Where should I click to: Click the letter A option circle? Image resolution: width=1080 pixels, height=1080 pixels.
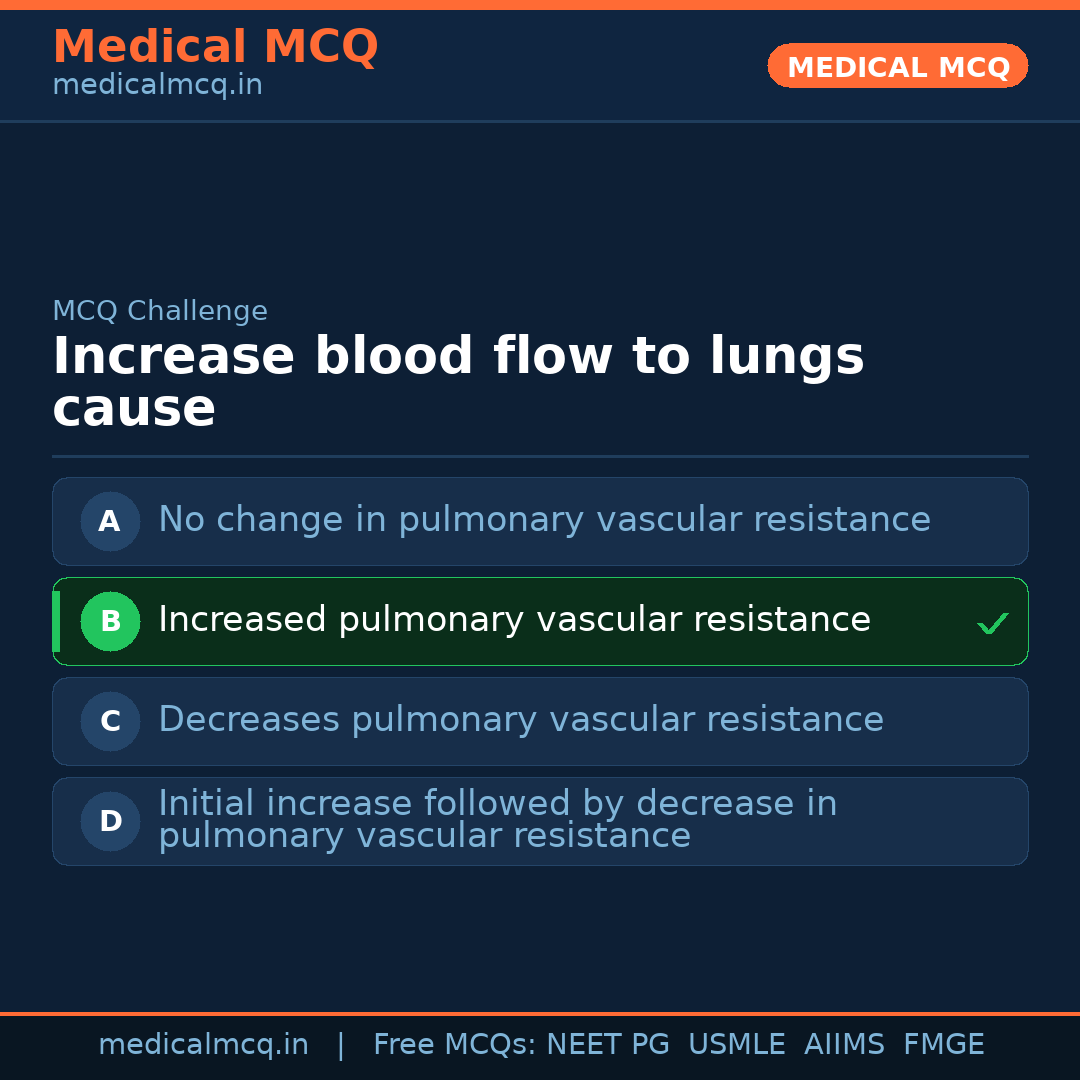click(x=110, y=521)
